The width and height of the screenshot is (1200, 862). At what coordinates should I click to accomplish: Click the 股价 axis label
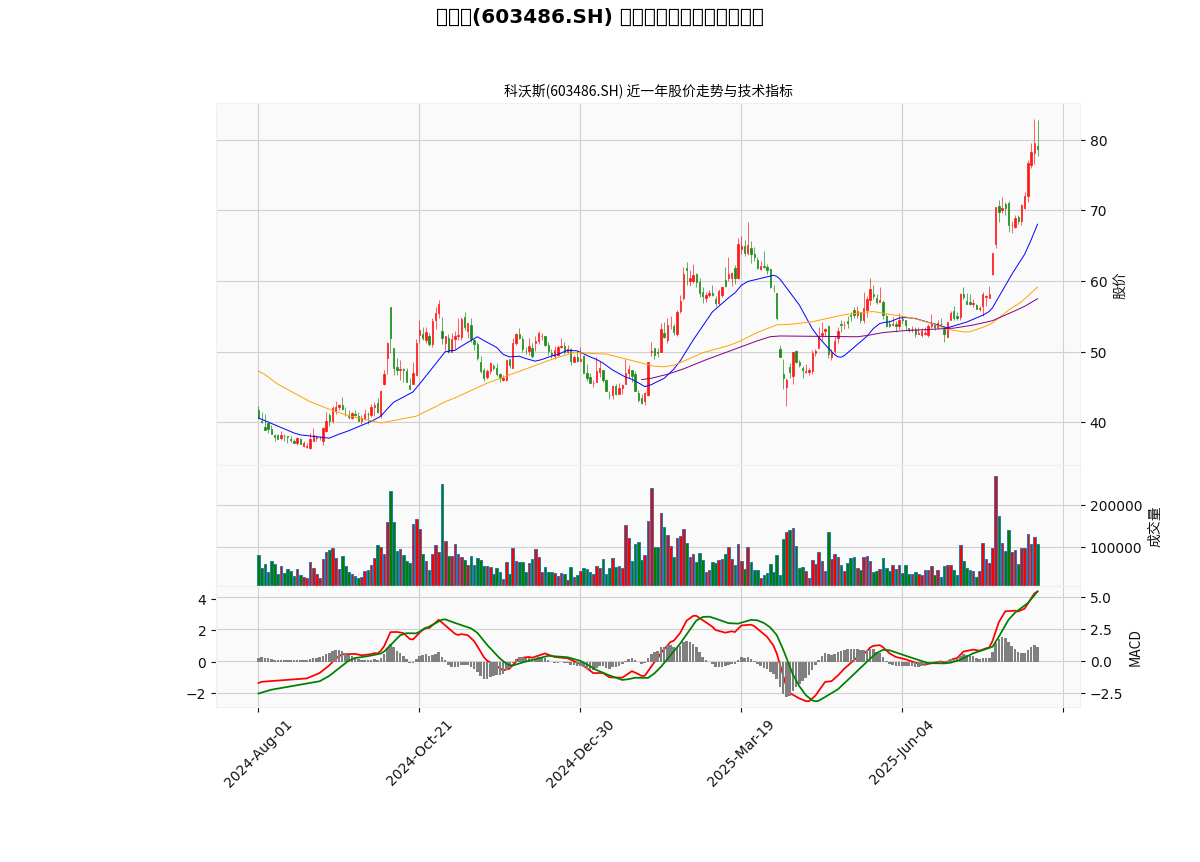click(1120, 286)
